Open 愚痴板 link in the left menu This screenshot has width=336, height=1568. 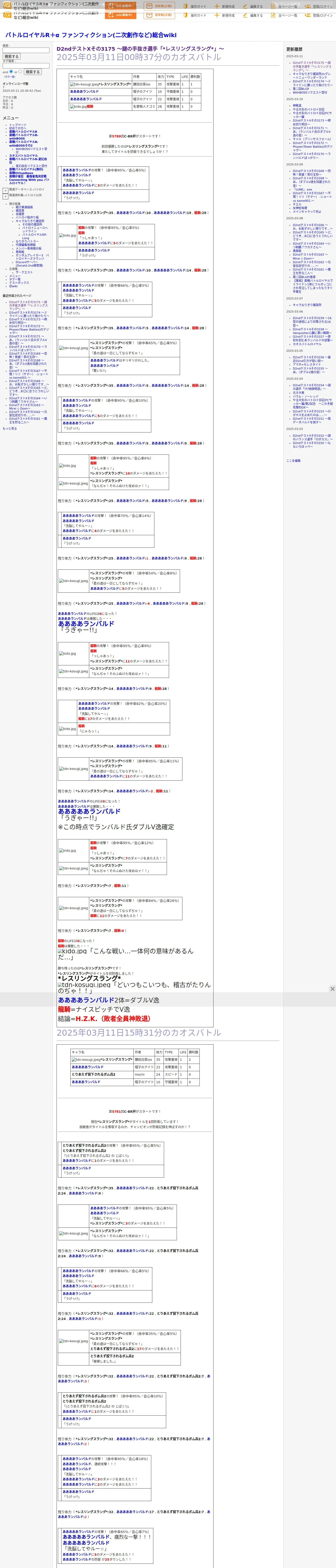point(20,252)
